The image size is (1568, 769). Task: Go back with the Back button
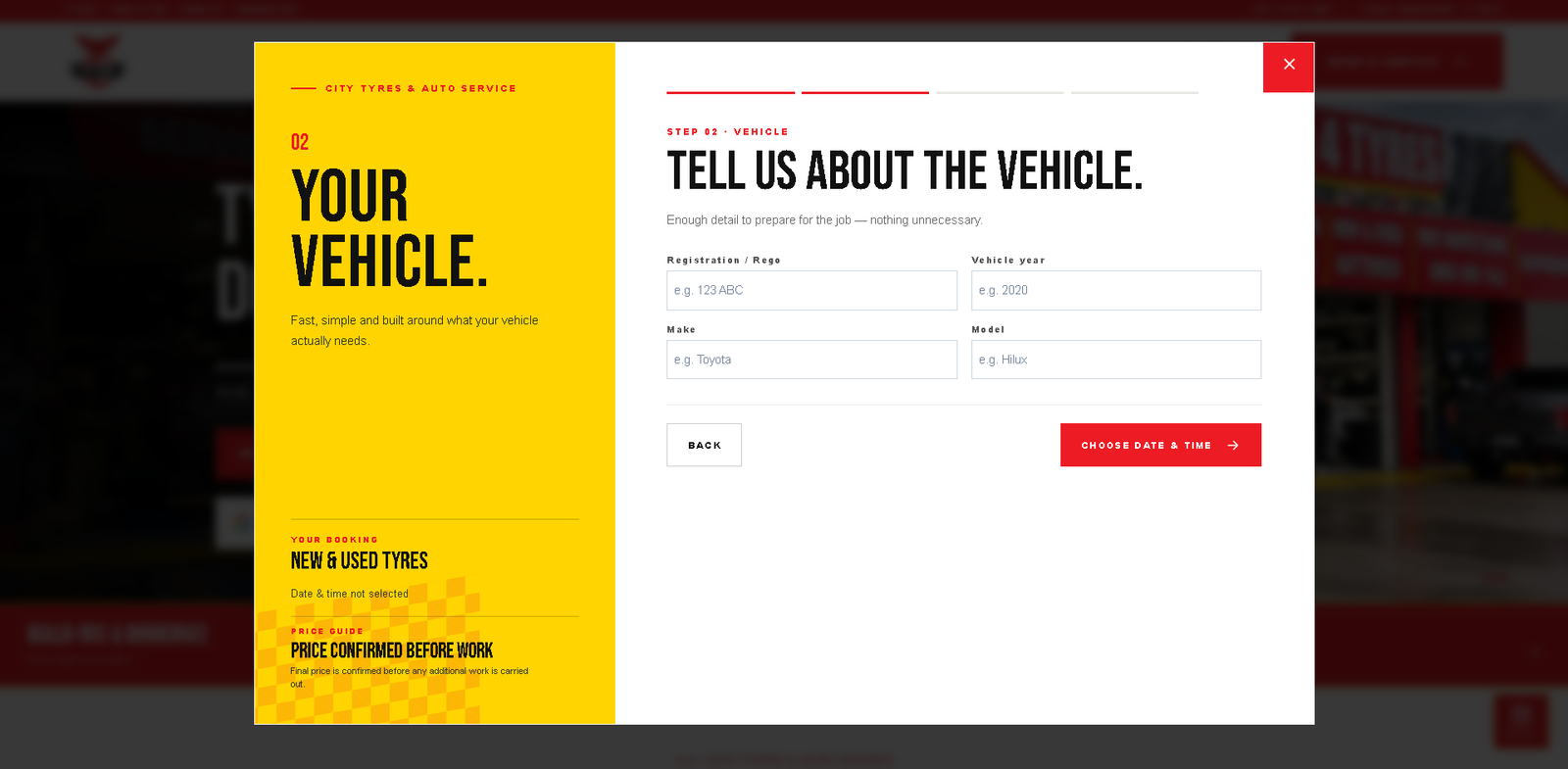(x=704, y=445)
